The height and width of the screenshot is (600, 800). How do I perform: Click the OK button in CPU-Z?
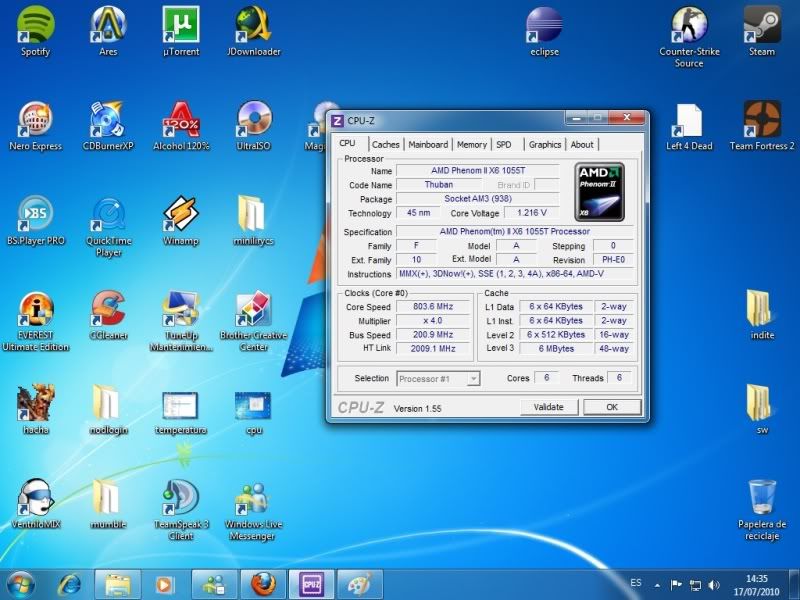(612, 407)
